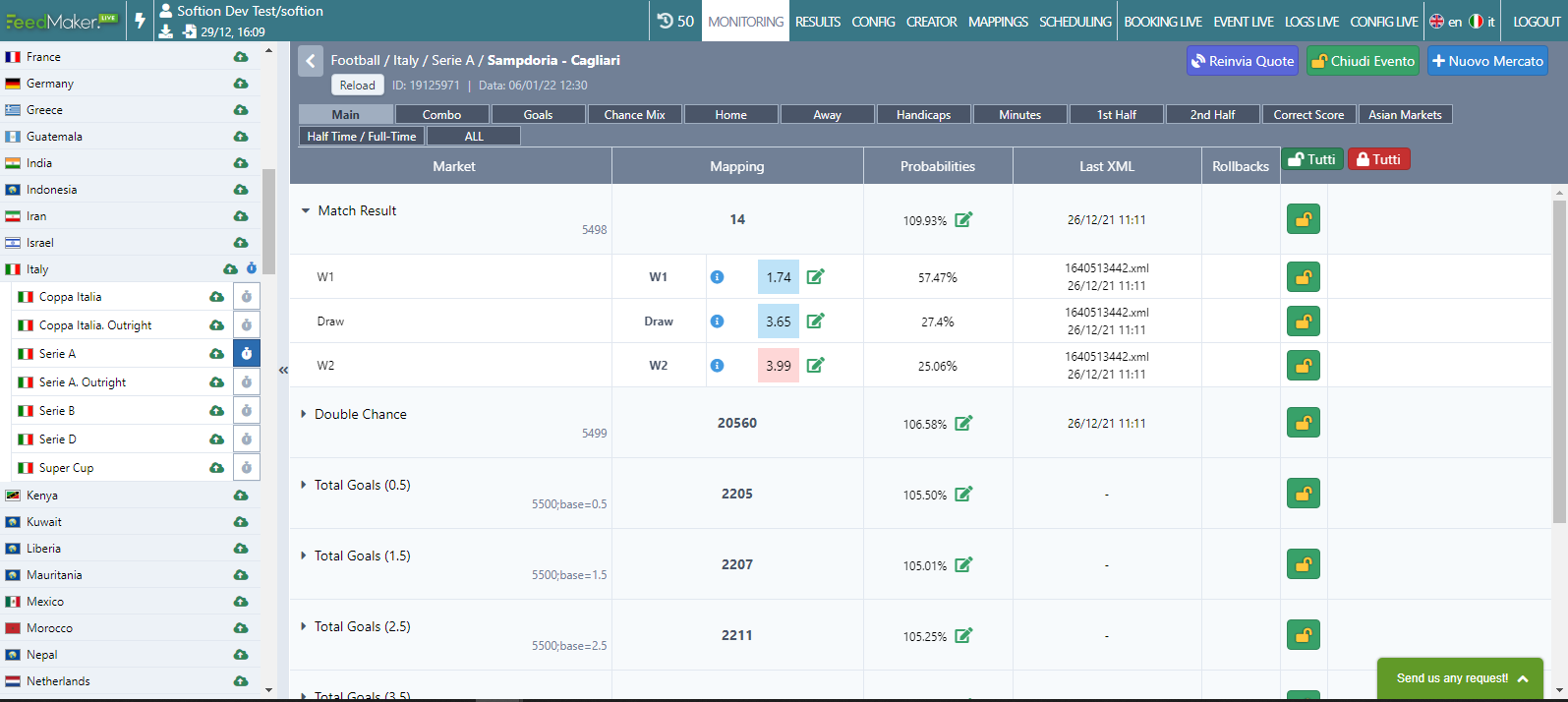The width and height of the screenshot is (1568, 702).
Task: Toggle the lock button for Total Goals (1.5)
Action: tap(1304, 564)
